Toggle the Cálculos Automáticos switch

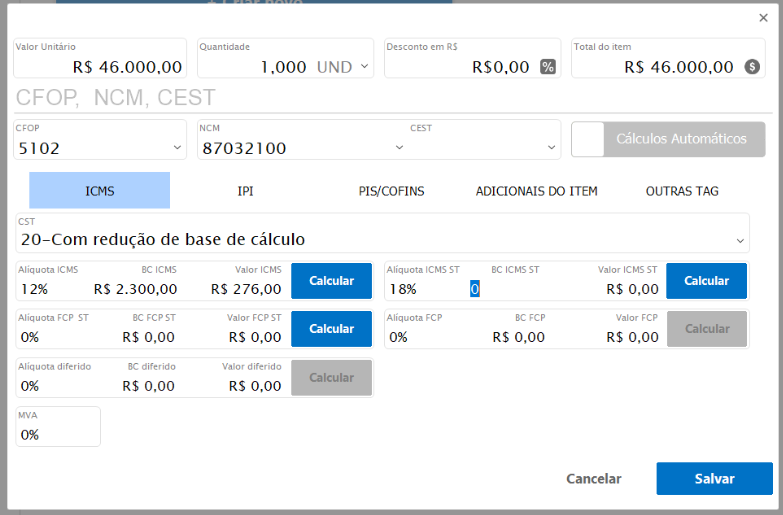(588, 139)
